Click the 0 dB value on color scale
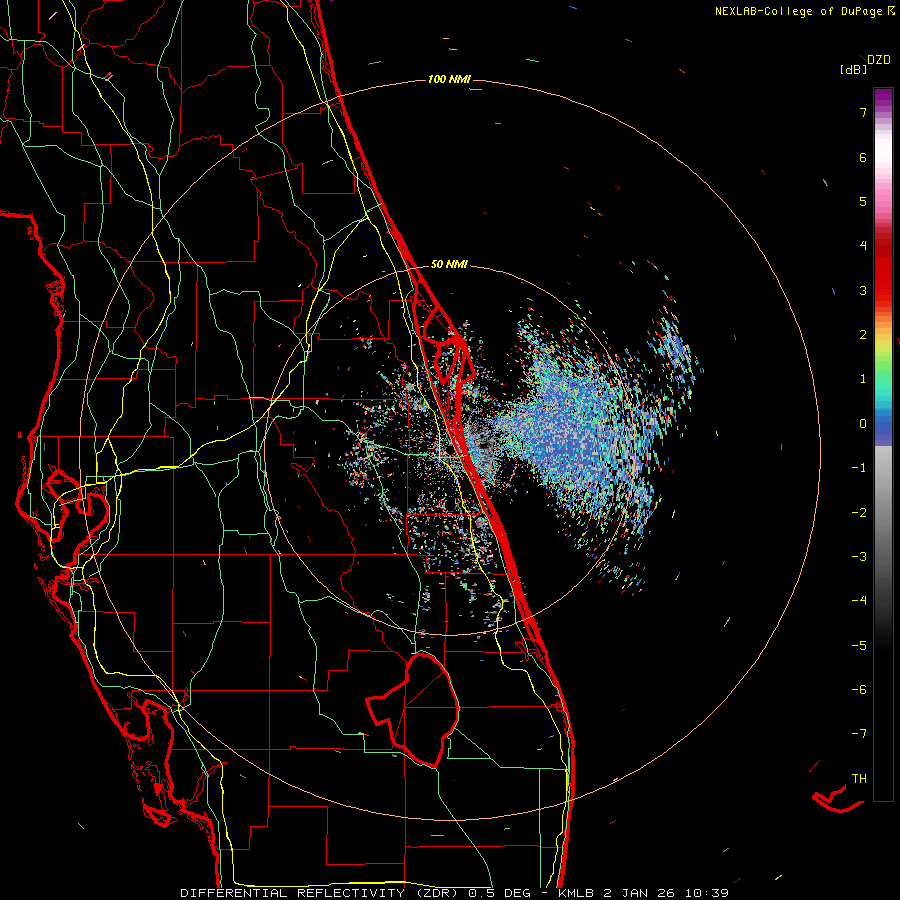This screenshot has height=900, width=900. (863, 424)
